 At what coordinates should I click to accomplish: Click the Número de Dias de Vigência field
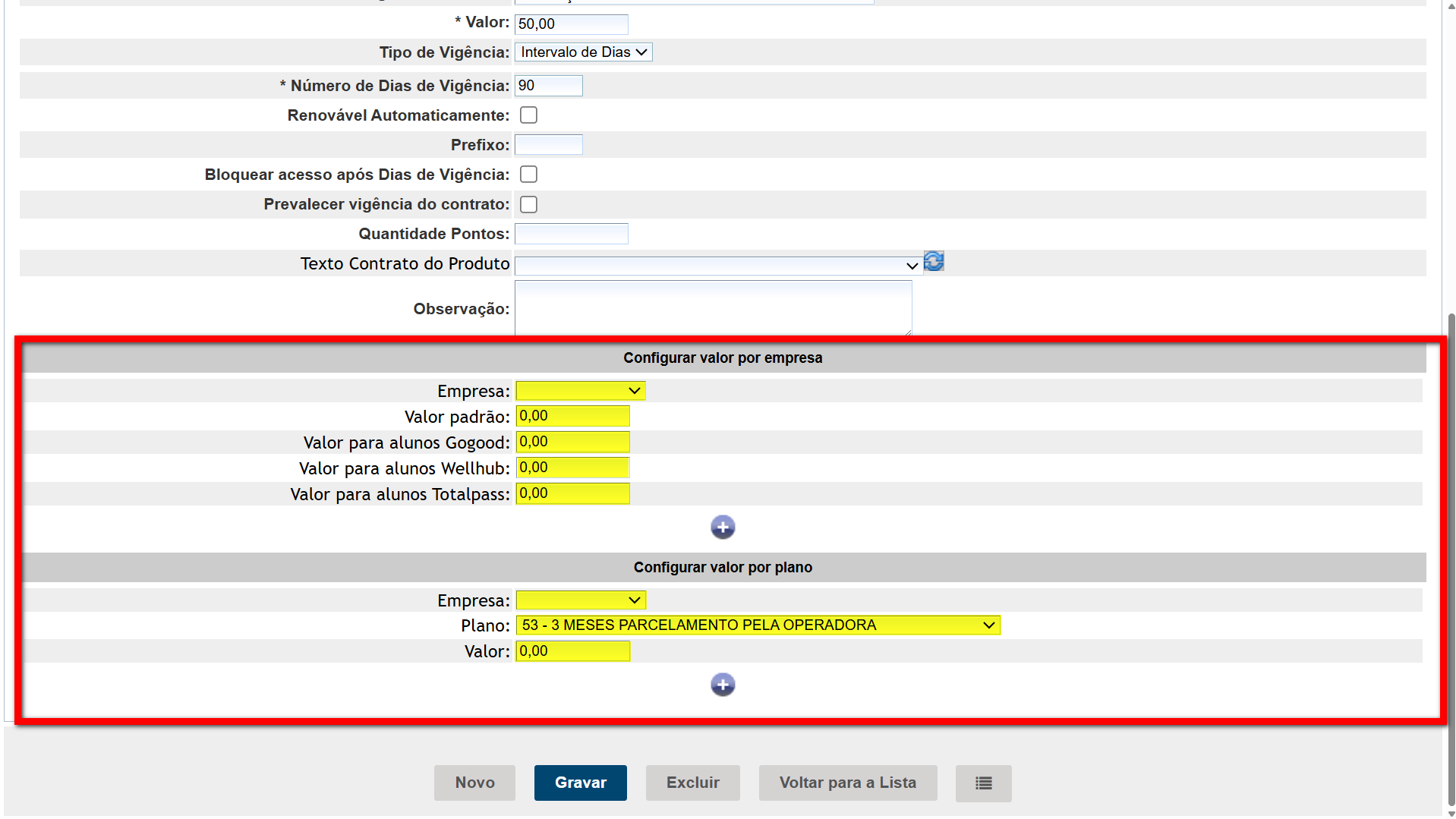548,86
